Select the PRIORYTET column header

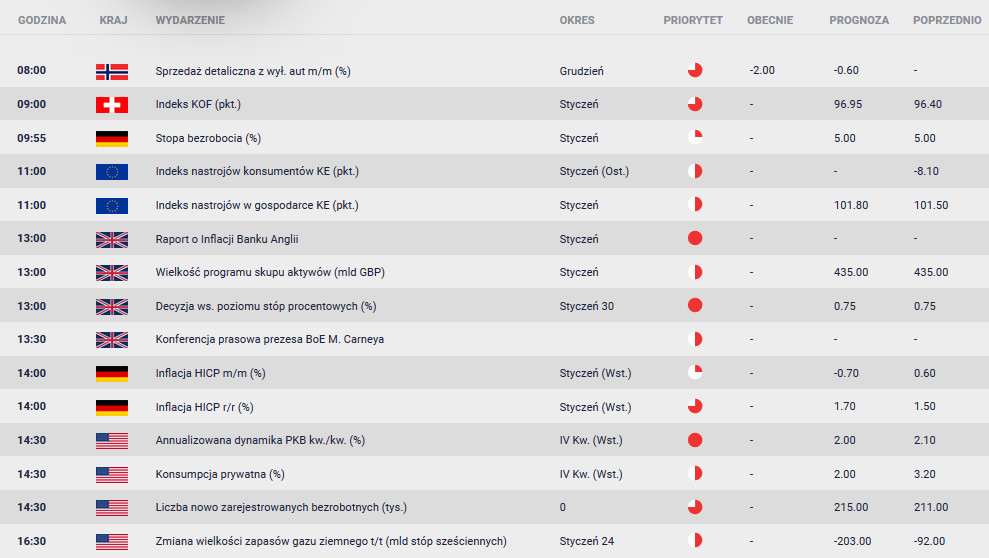pos(693,20)
